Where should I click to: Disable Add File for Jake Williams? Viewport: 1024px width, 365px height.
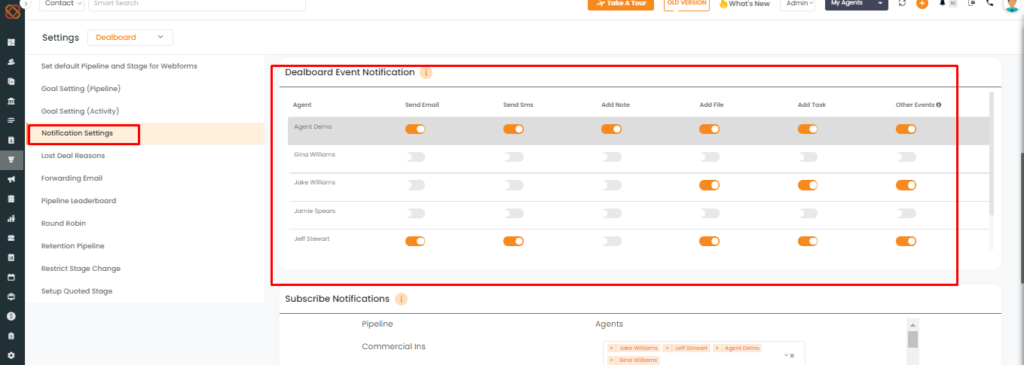pyautogui.click(x=709, y=185)
